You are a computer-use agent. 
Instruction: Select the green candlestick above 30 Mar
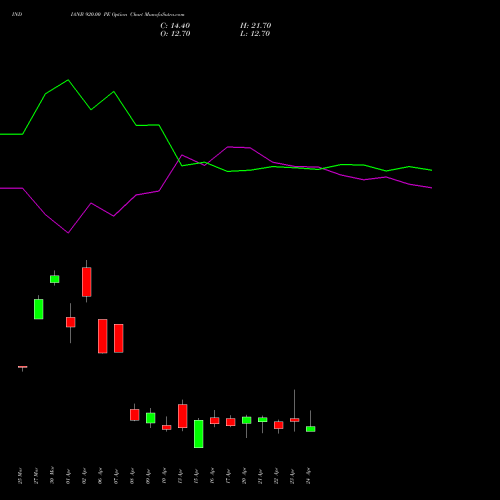point(55,279)
